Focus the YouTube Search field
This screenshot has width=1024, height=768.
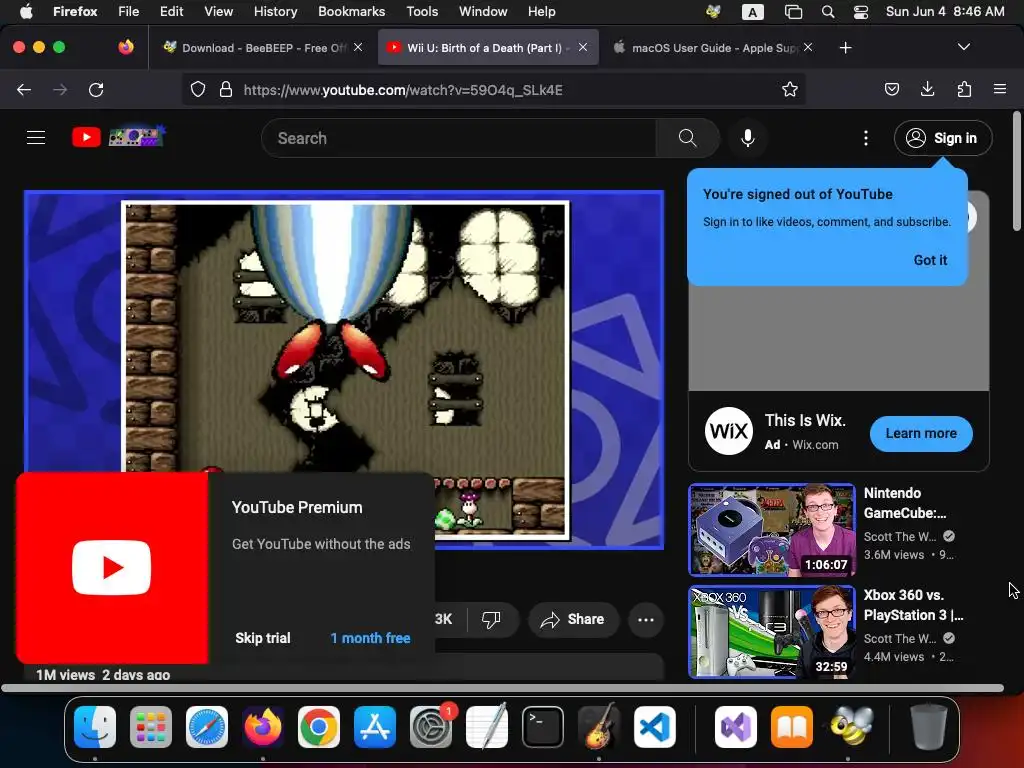coord(458,138)
